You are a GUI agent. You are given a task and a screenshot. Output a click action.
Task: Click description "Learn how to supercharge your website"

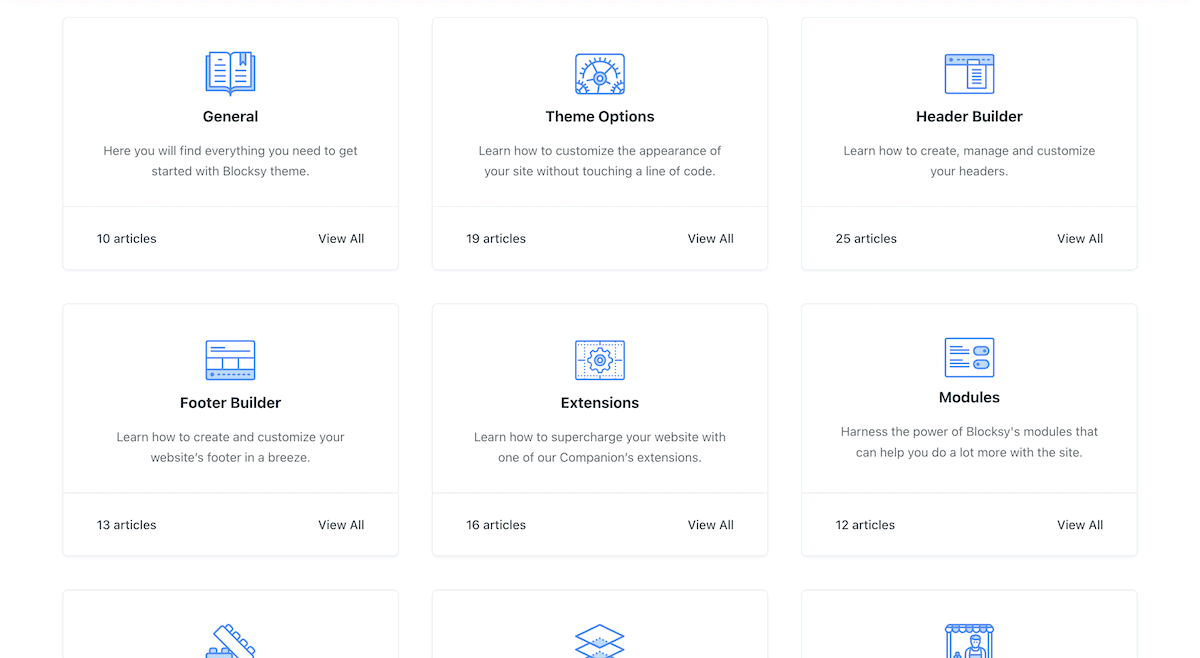[600, 447]
